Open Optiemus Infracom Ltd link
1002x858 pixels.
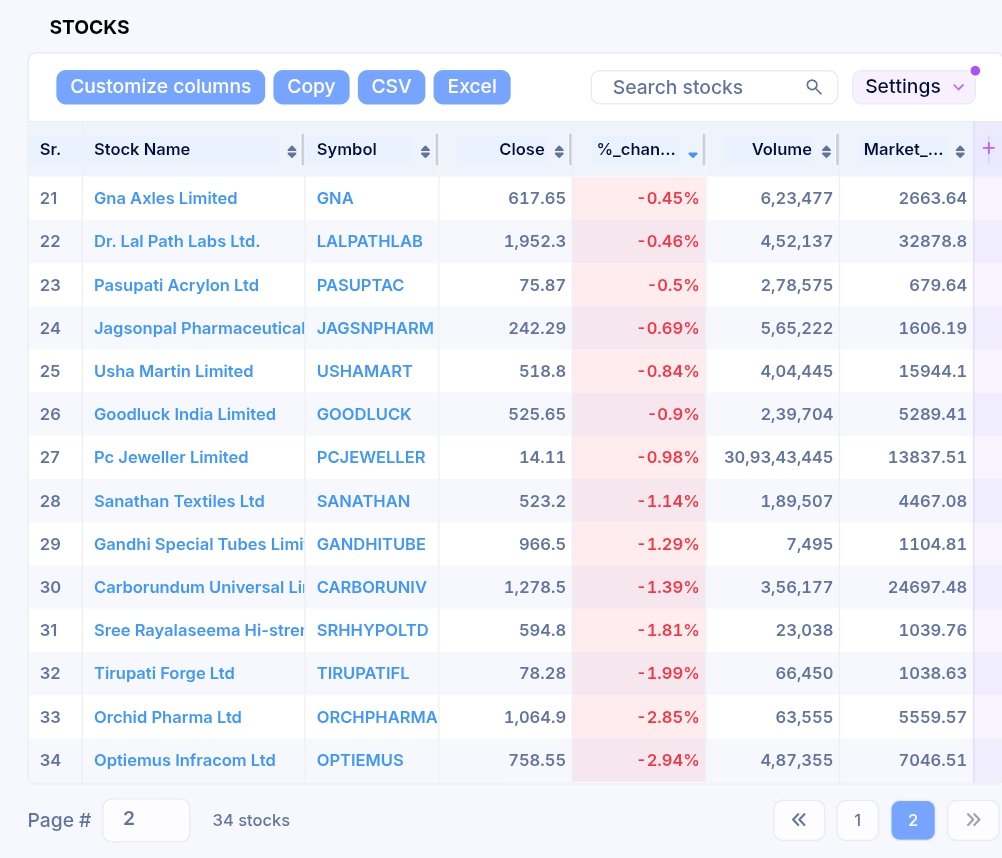click(x=185, y=760)
